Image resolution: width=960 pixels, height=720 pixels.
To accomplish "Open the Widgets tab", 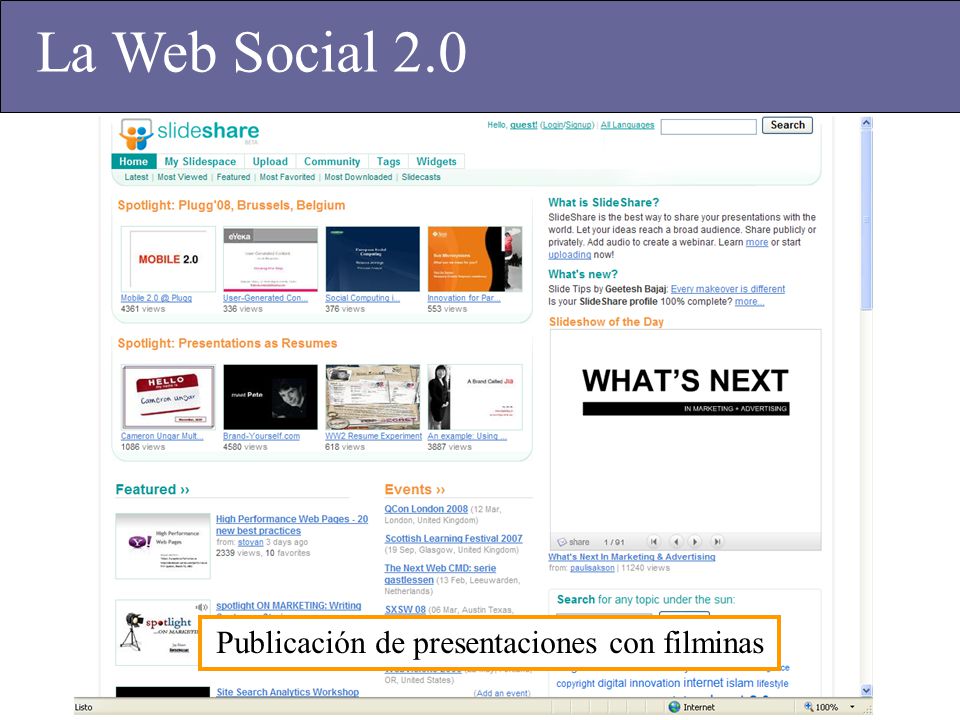I will [437, 161].
